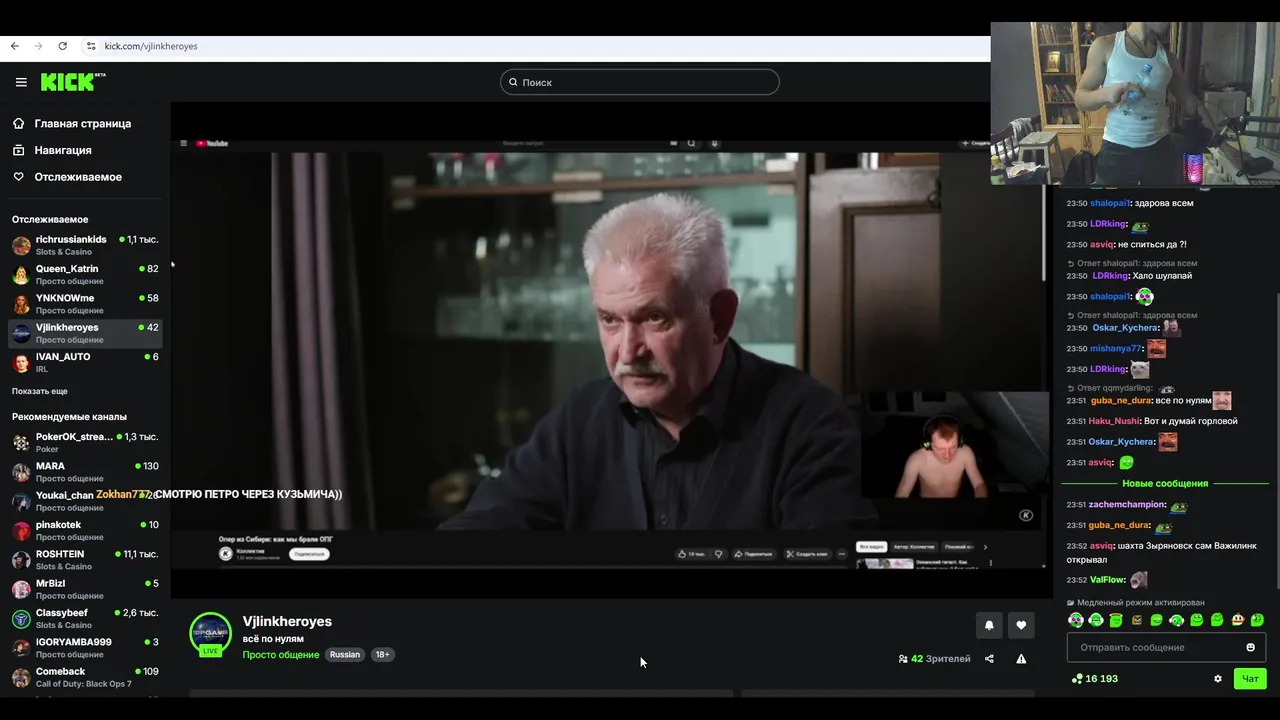The height and width of the screenshot is (720, 1280).
Task: Click the Russian language tag
Action: point(345,655)
